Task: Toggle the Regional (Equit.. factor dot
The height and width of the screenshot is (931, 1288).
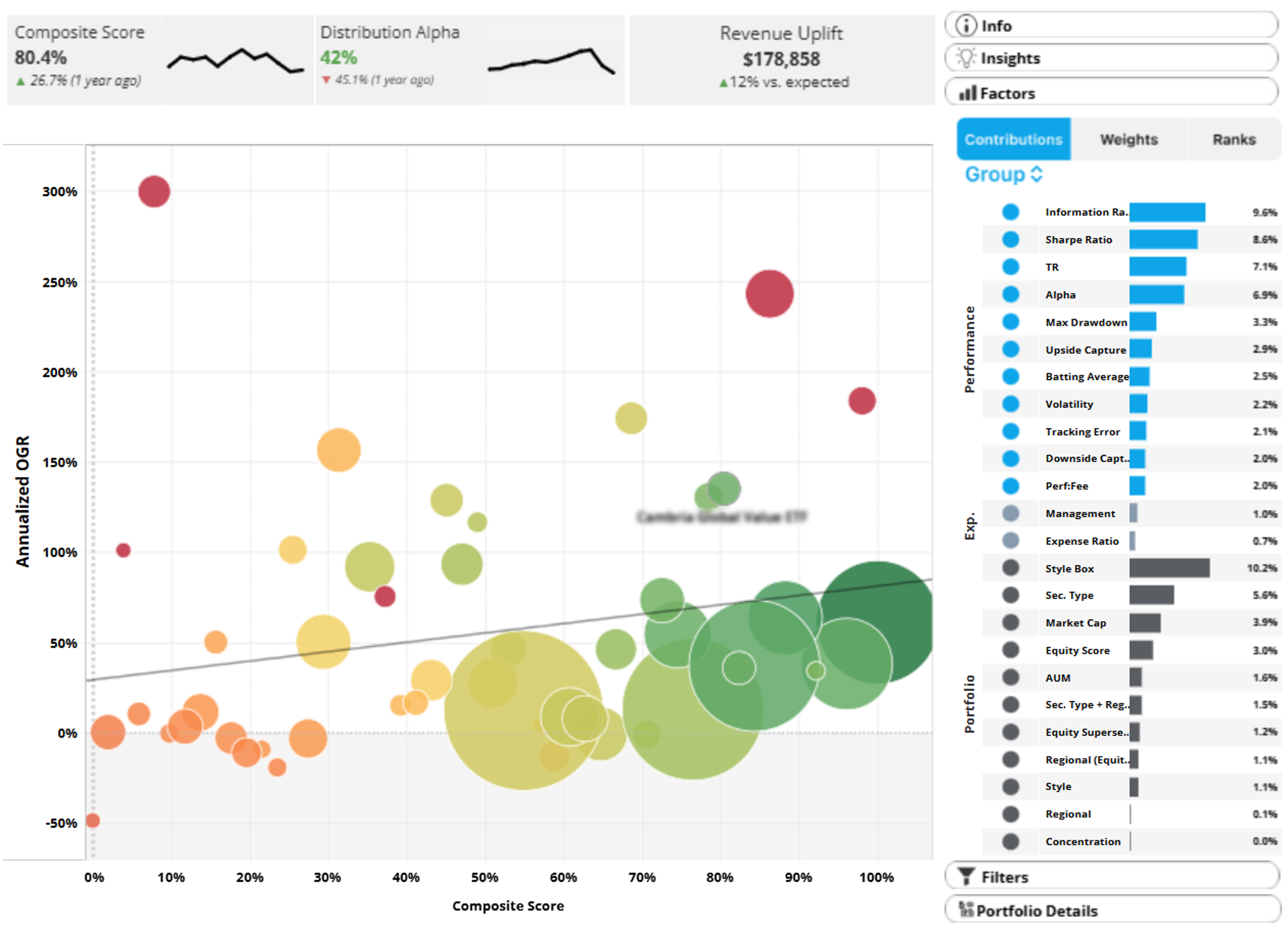Action: point(1010,759)
